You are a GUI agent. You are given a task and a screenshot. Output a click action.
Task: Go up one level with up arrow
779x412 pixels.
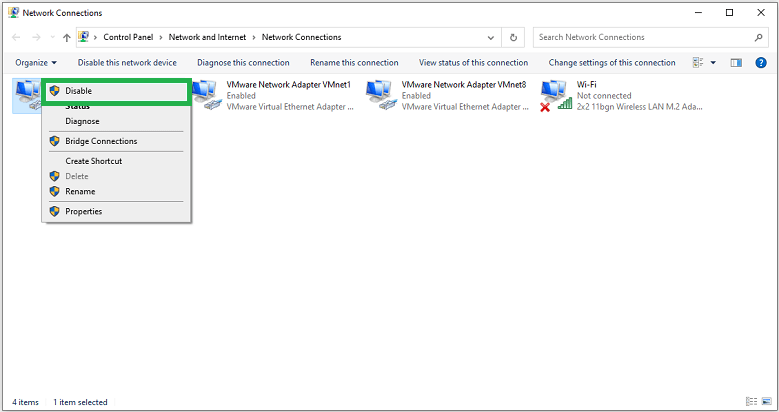67,37
